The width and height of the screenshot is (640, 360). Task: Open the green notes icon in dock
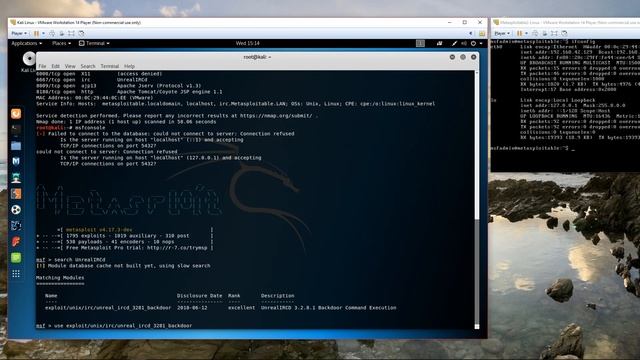16,258
